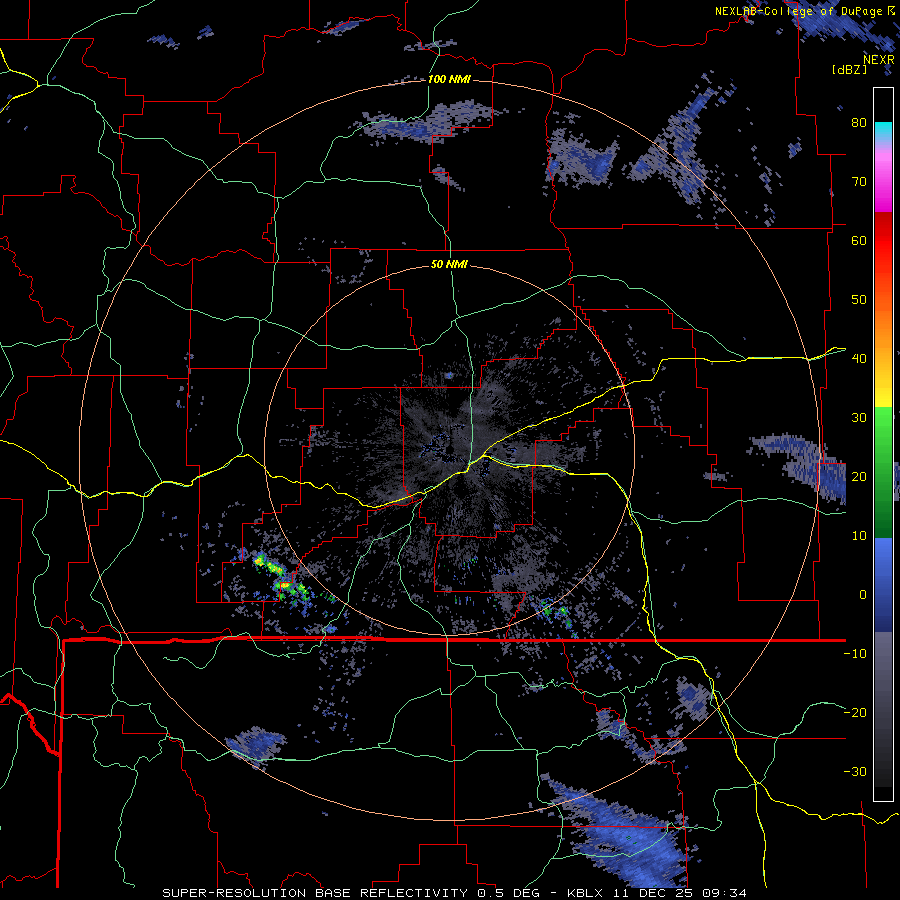Click the KBLX 11 DEC 25 09:34 timestamp
This screenshot has width=900, height=900.
657,893
